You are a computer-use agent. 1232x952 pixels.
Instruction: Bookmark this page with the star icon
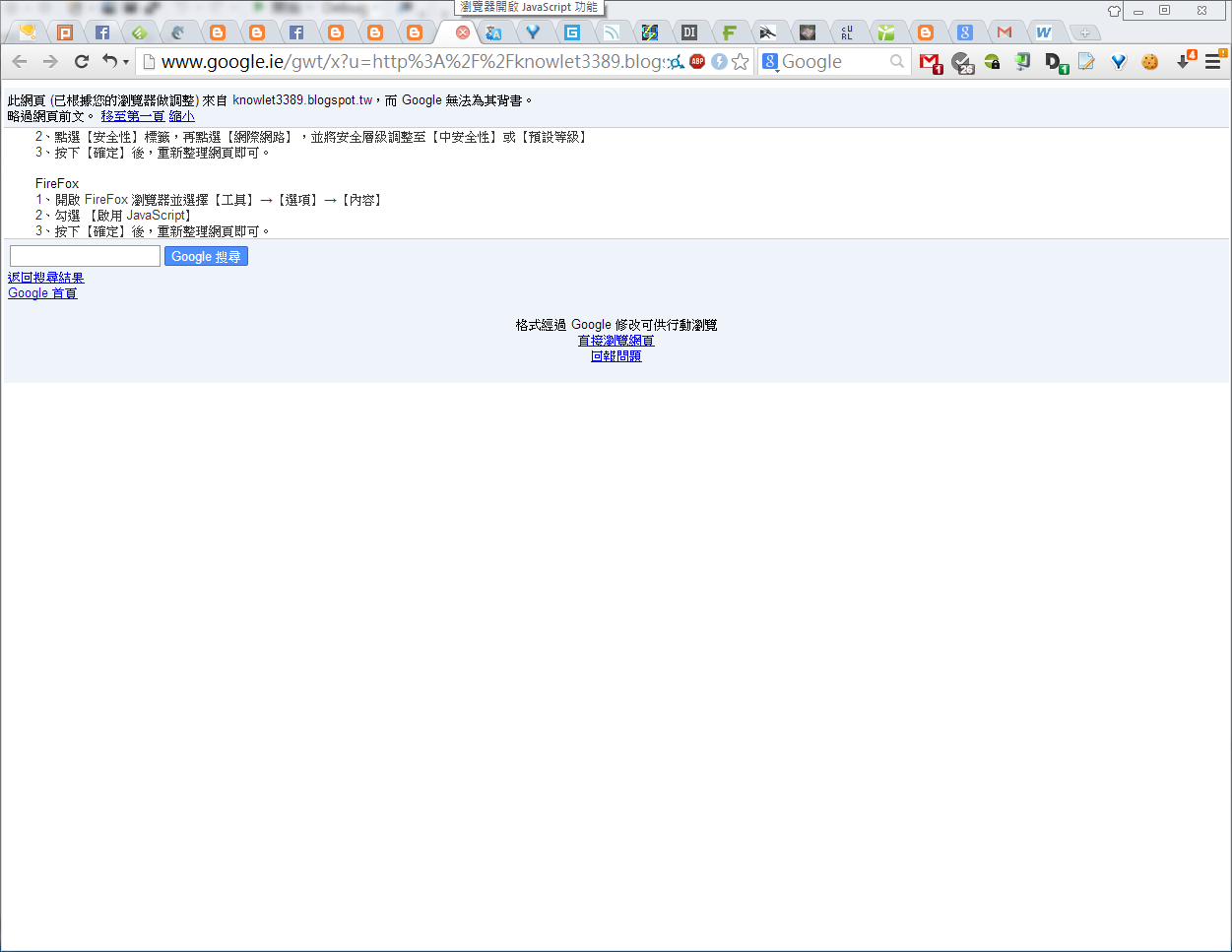point(741,62)
